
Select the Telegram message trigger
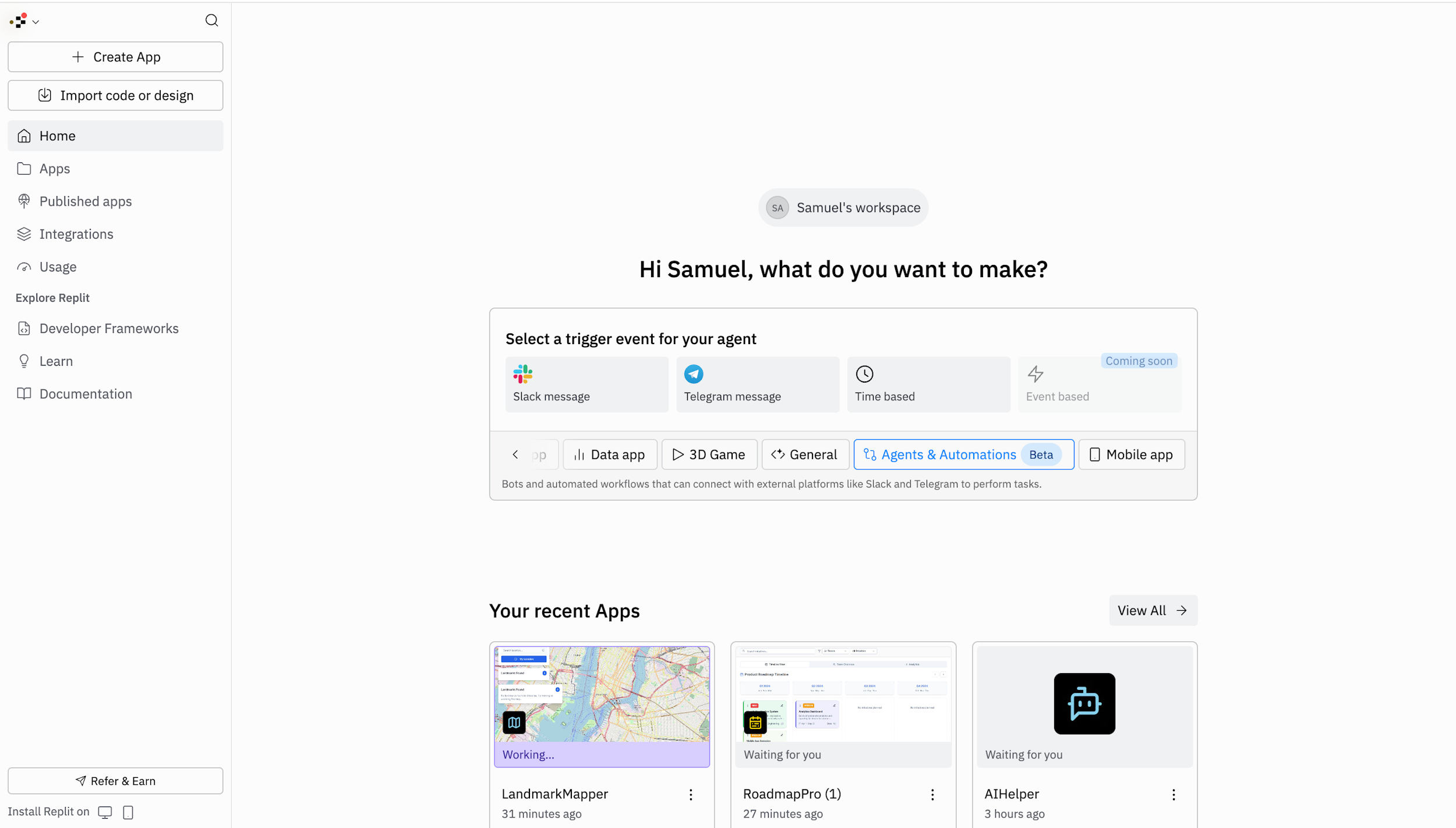pyautogui.click(x=757, y=384)
